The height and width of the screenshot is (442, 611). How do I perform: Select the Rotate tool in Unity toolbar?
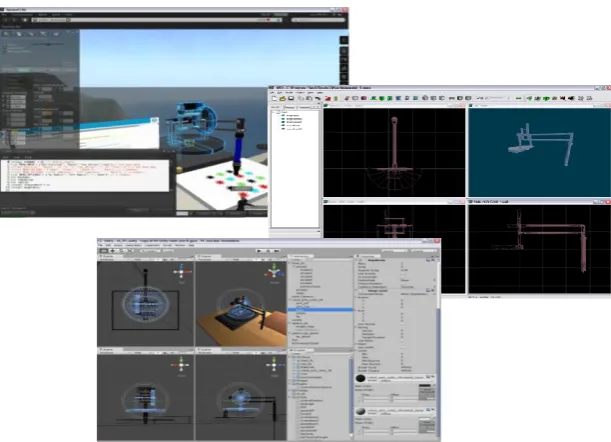[x=122, y=251]
